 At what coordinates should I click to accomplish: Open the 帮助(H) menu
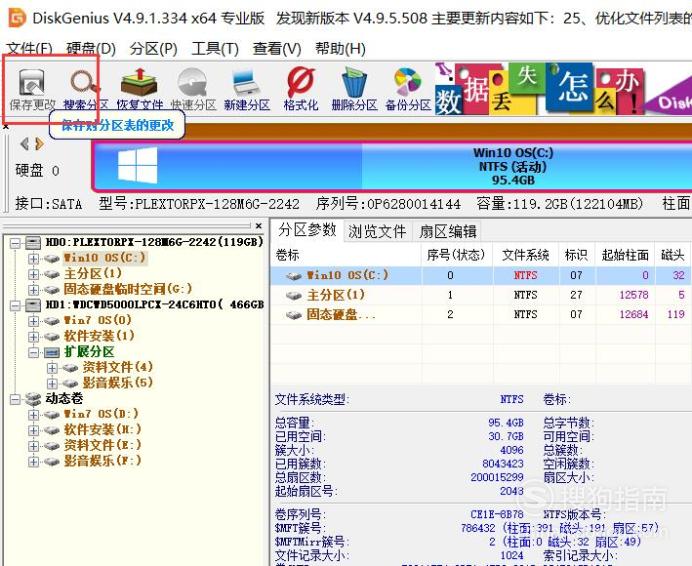tap(340, 48)
